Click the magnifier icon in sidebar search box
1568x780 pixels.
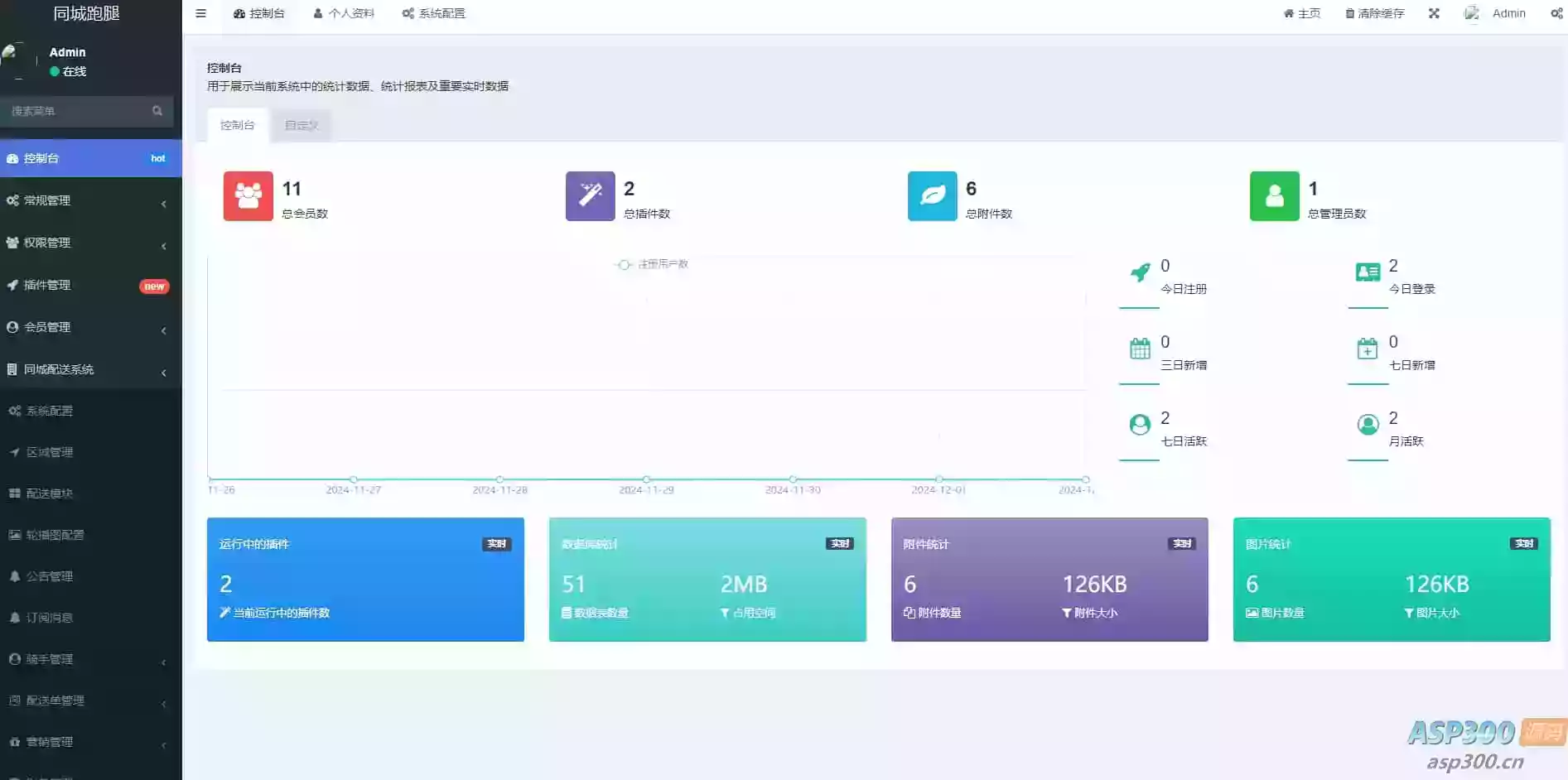point(157,110)
